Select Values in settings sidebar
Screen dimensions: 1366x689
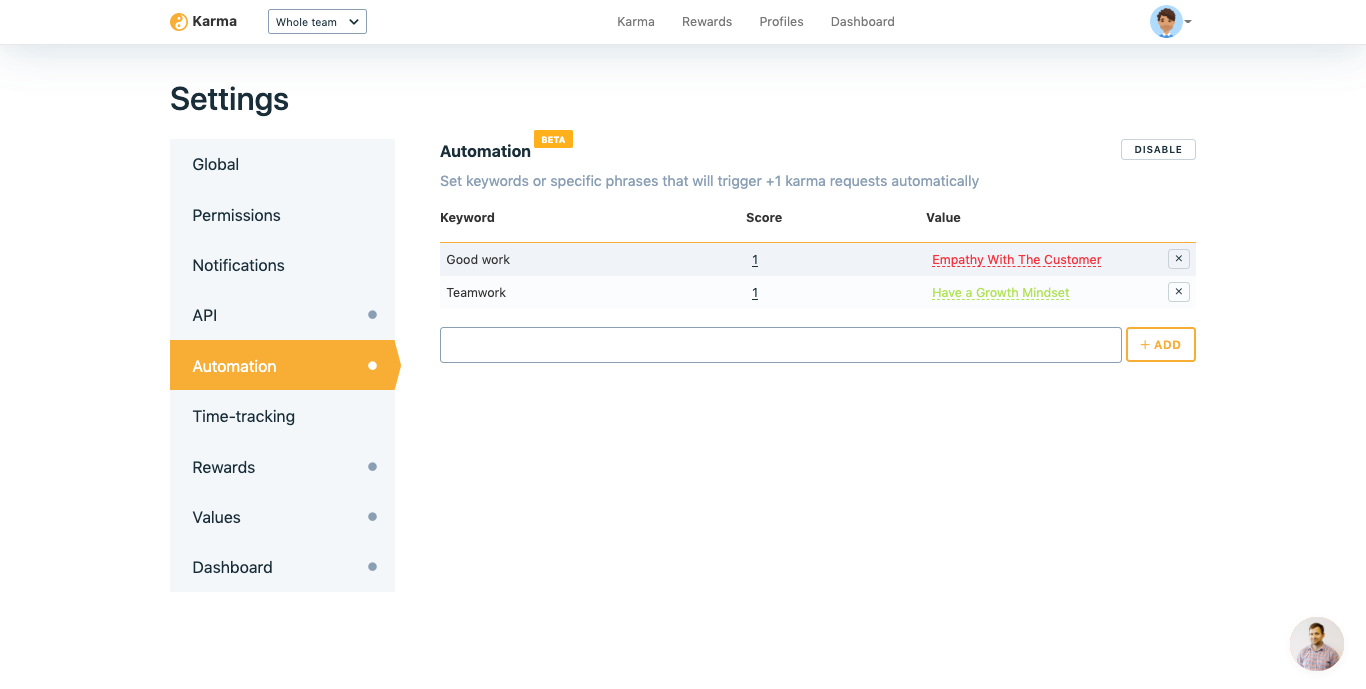282,517
